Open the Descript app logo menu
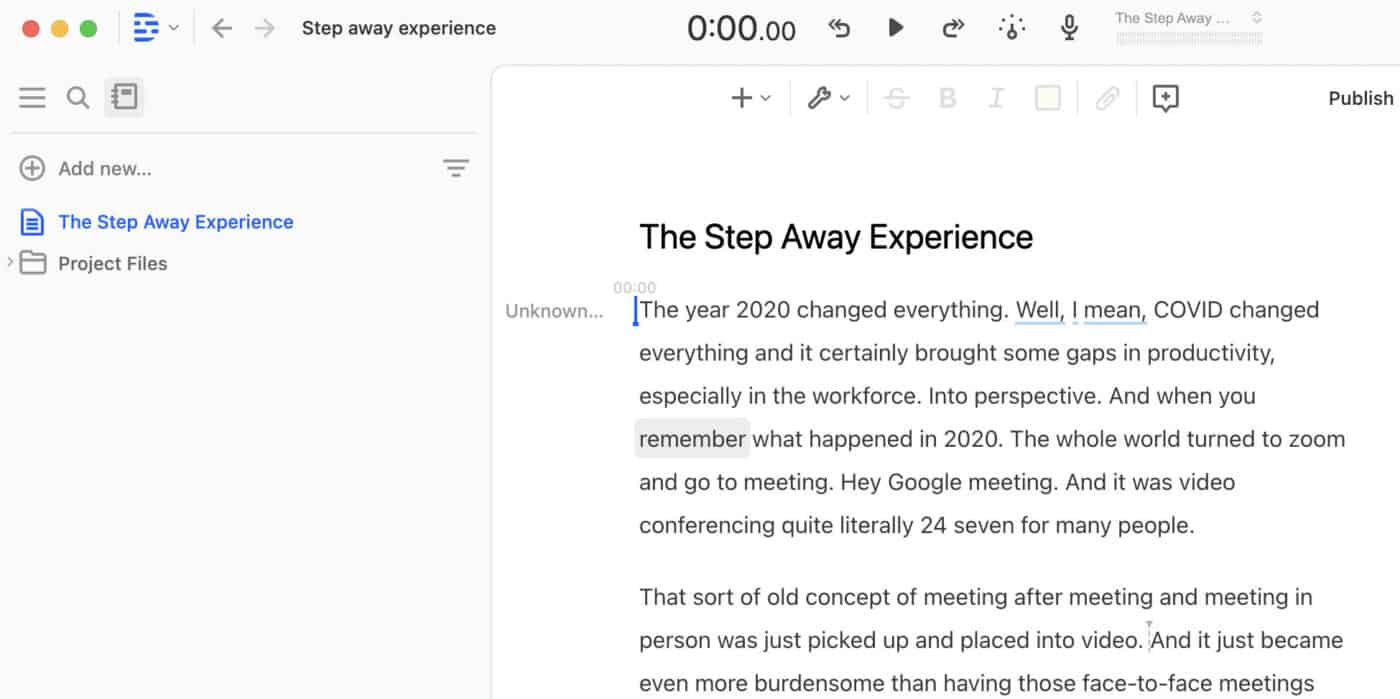Screen dimensions: 1400x699 (155, 28)
